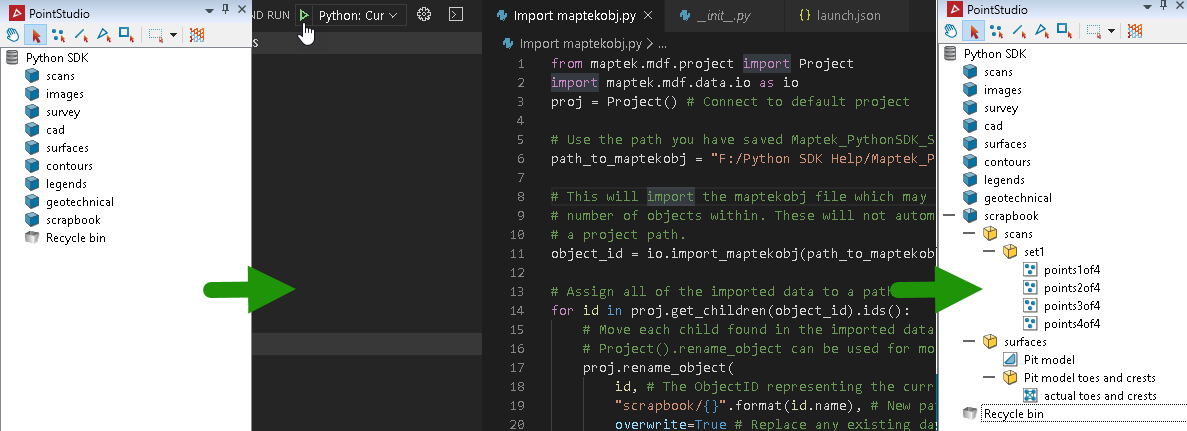1187x431 pixels.
Task: Choose the square cell selection tool in right PointStudio panel
Action: click(1064, 30)
